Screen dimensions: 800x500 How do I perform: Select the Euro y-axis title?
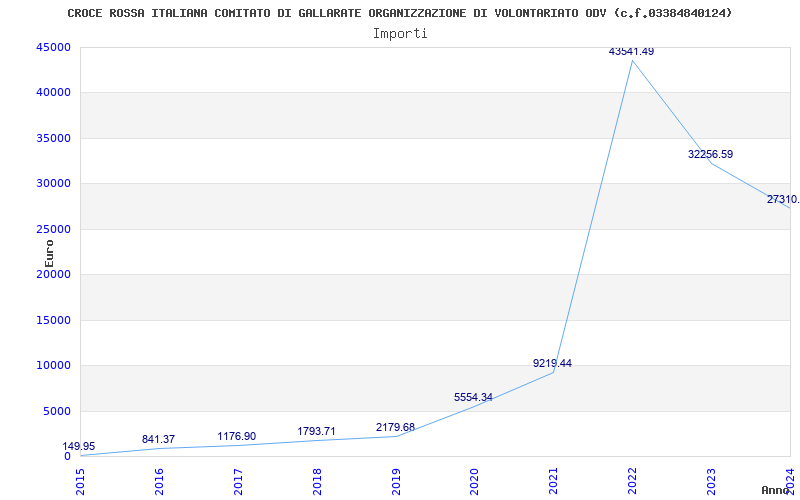pos(49,254)
